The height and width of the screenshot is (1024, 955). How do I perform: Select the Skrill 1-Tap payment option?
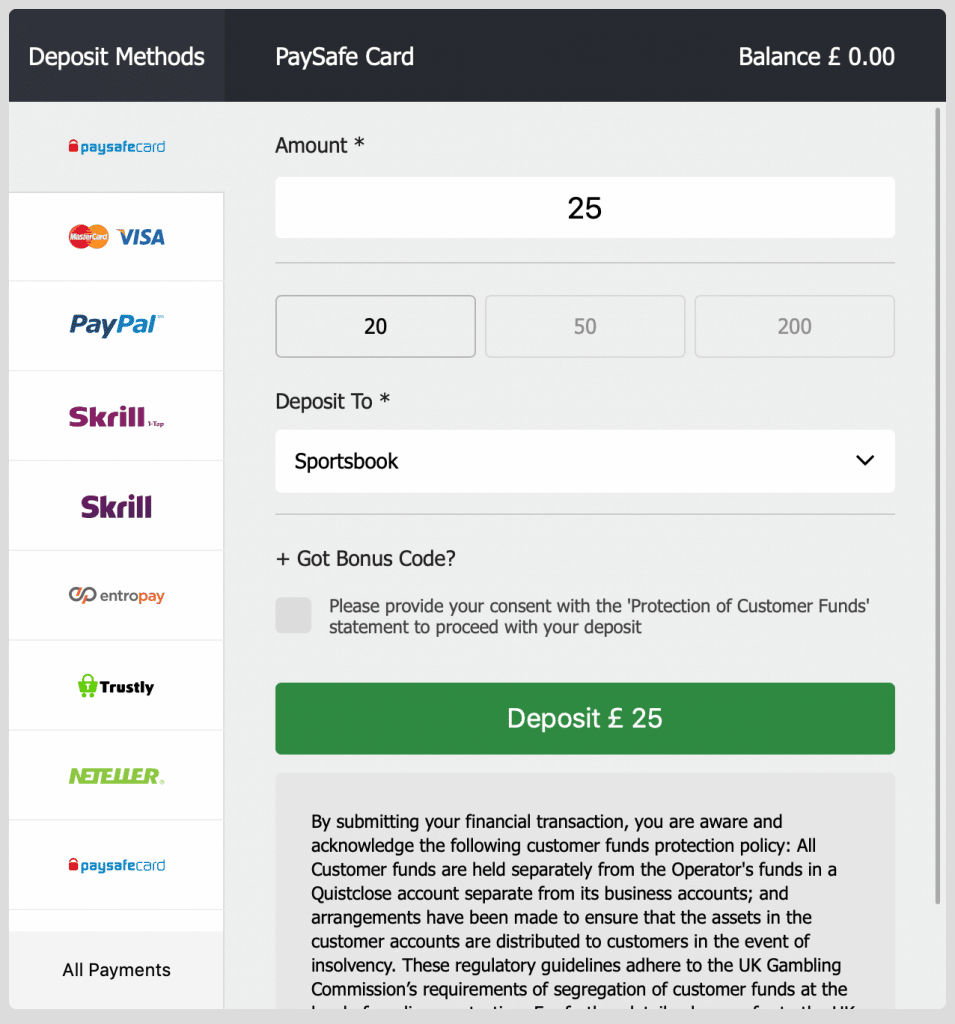tap(116, 416)
